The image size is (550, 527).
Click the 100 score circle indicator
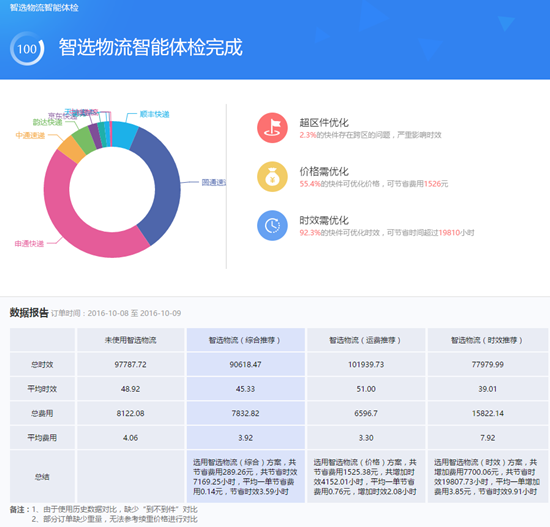click(27, 49)
